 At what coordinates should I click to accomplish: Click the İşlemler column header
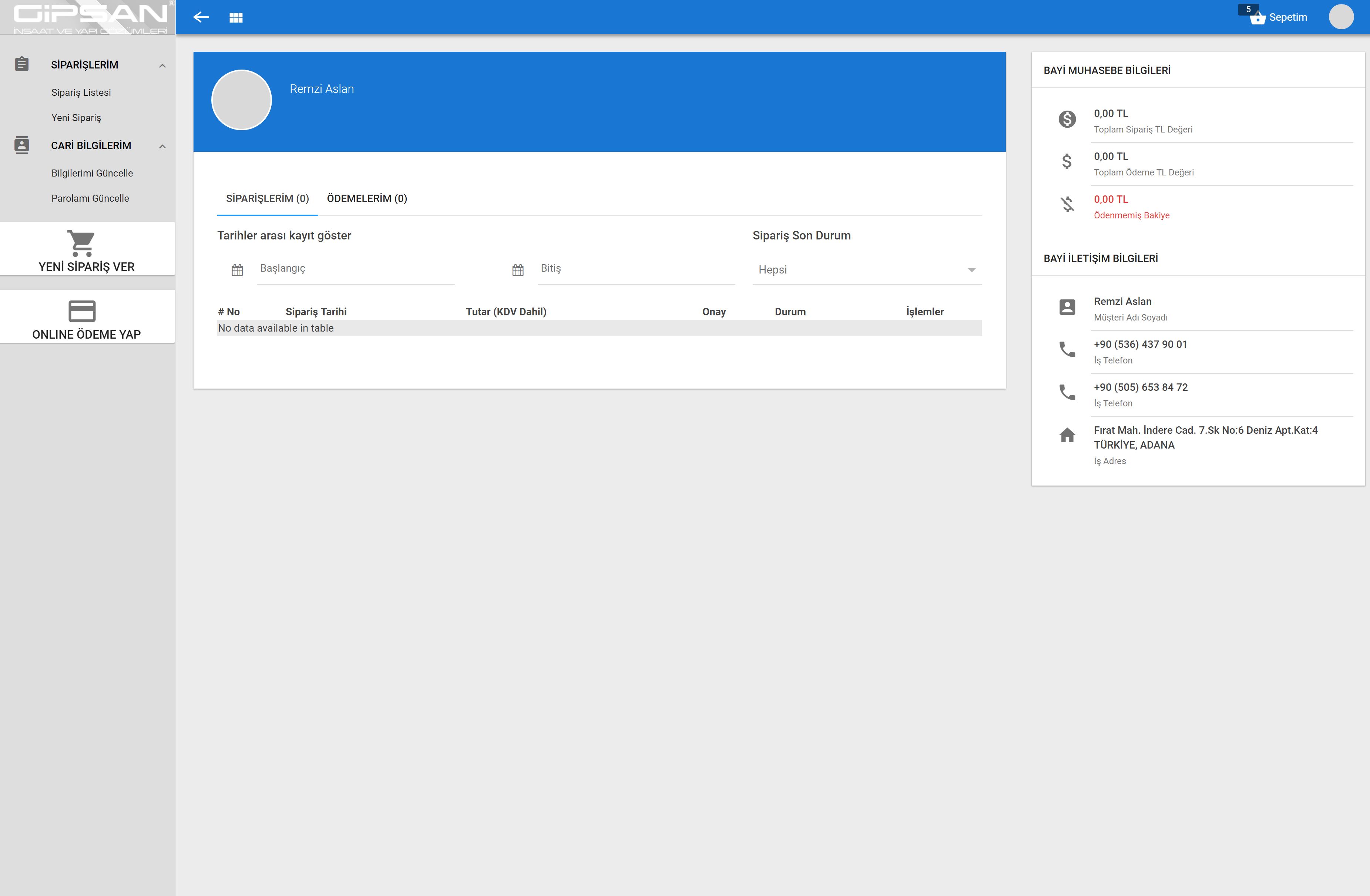(924, 312)
